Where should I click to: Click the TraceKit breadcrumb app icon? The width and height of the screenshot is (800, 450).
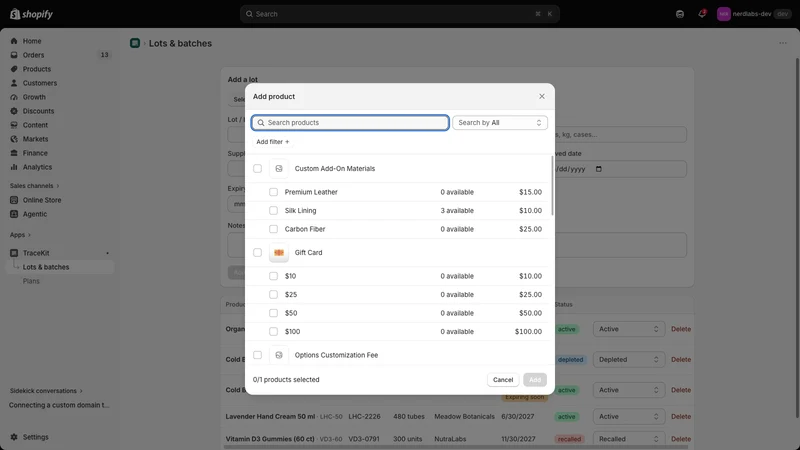135,43
